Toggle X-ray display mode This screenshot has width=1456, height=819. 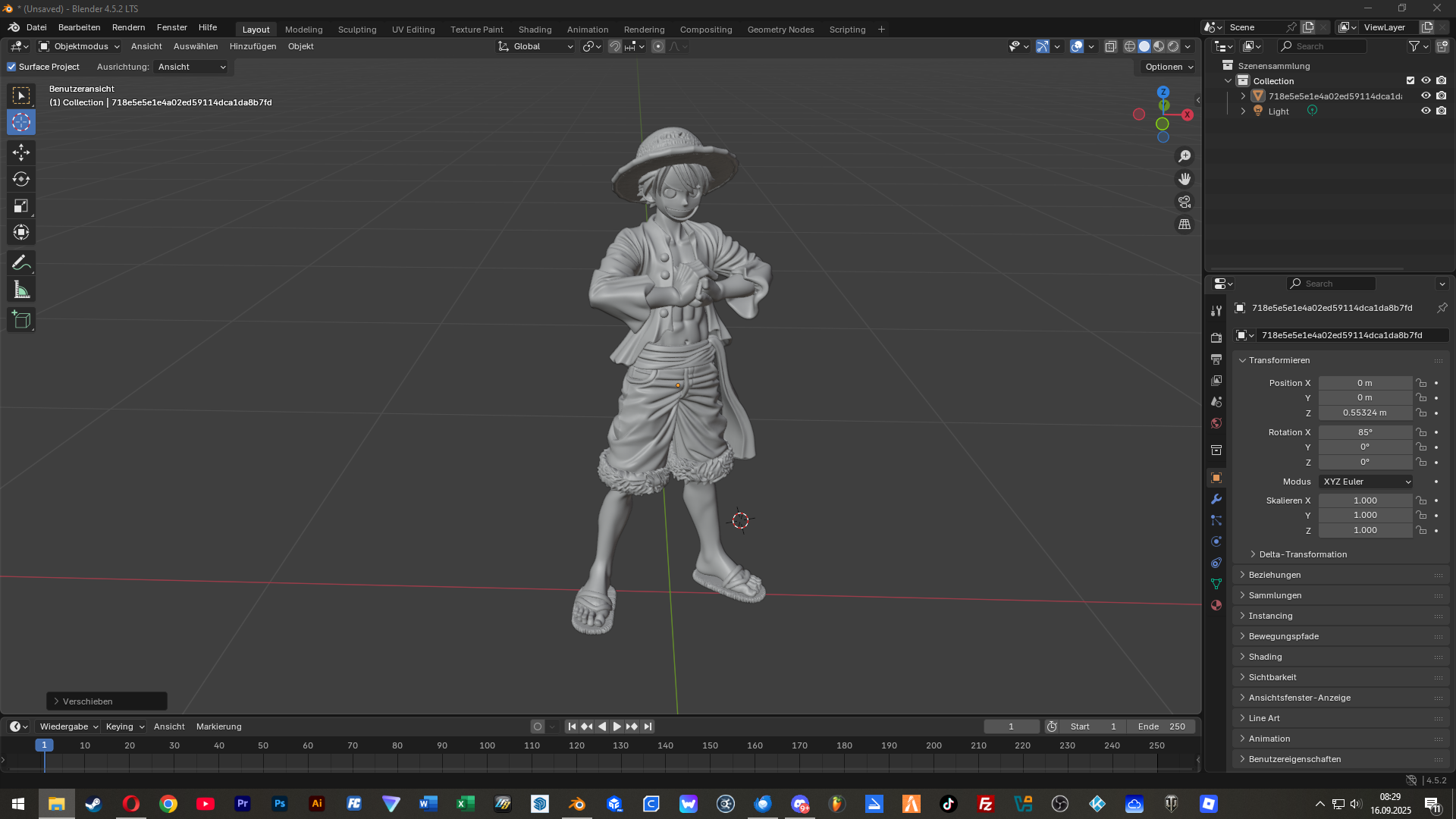pyautogui.click(x=1110, y=46)
